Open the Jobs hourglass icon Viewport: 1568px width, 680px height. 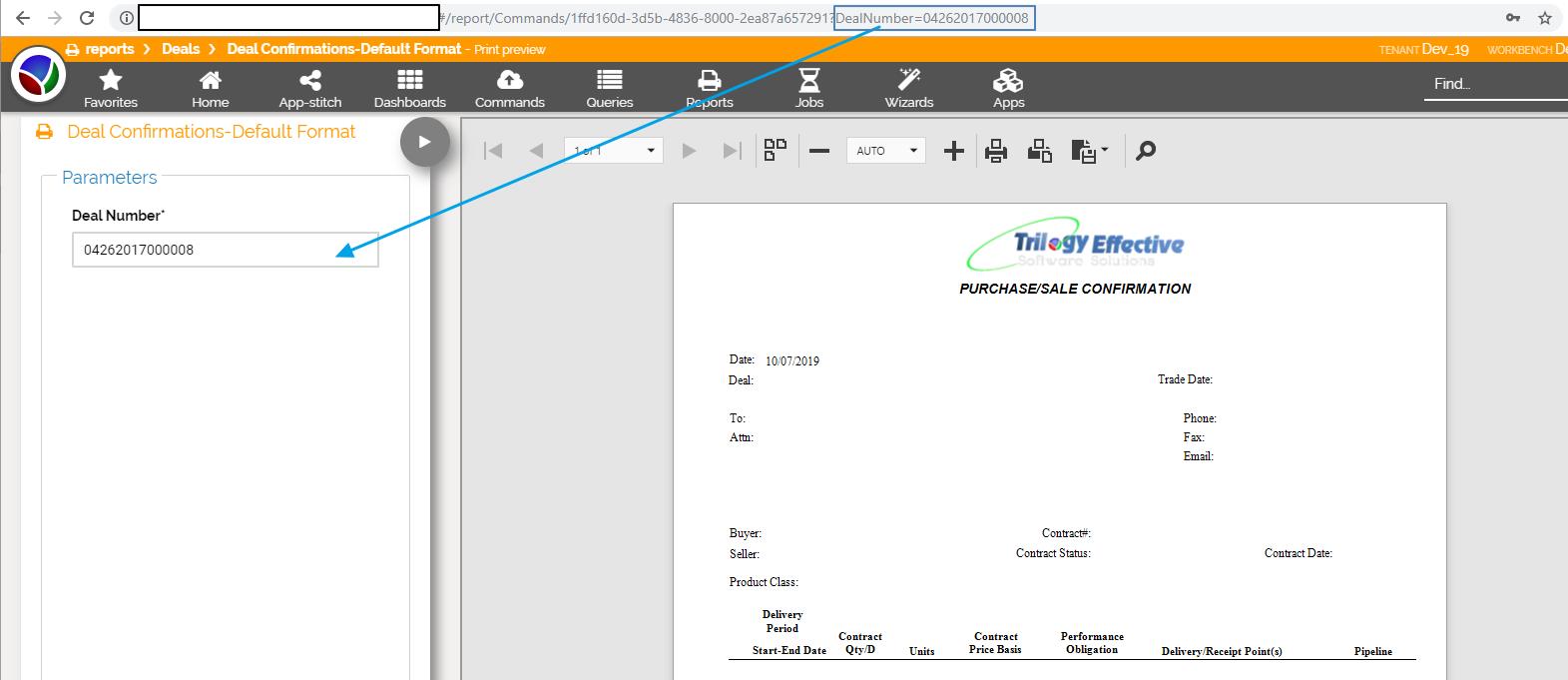[x=808, y=81]
